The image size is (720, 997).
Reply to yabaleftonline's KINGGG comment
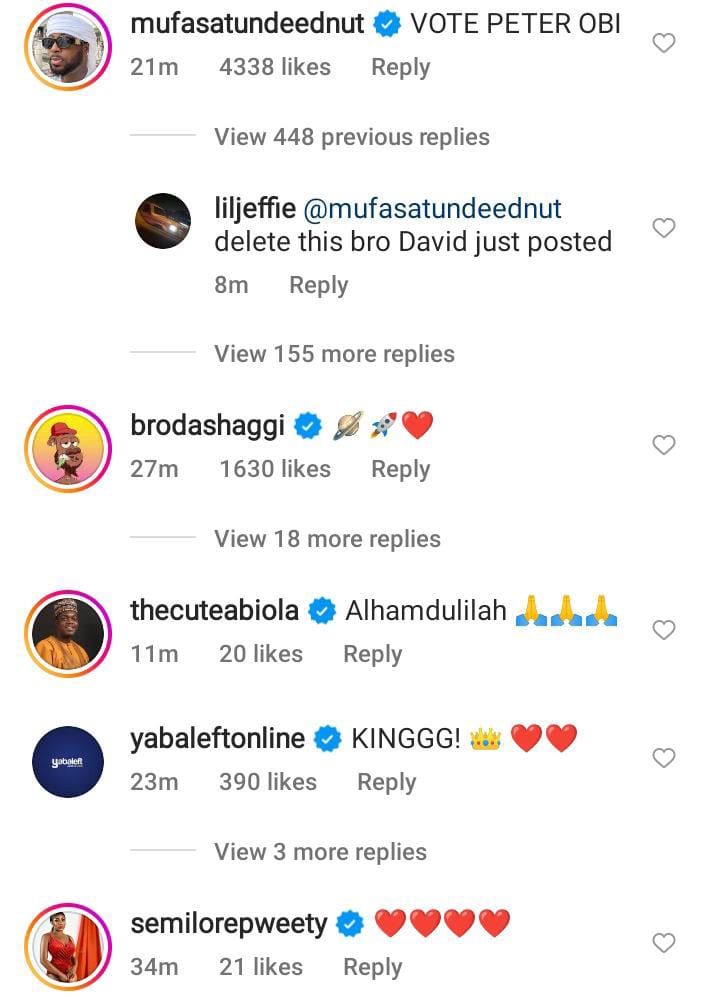(x=386, y=782)
